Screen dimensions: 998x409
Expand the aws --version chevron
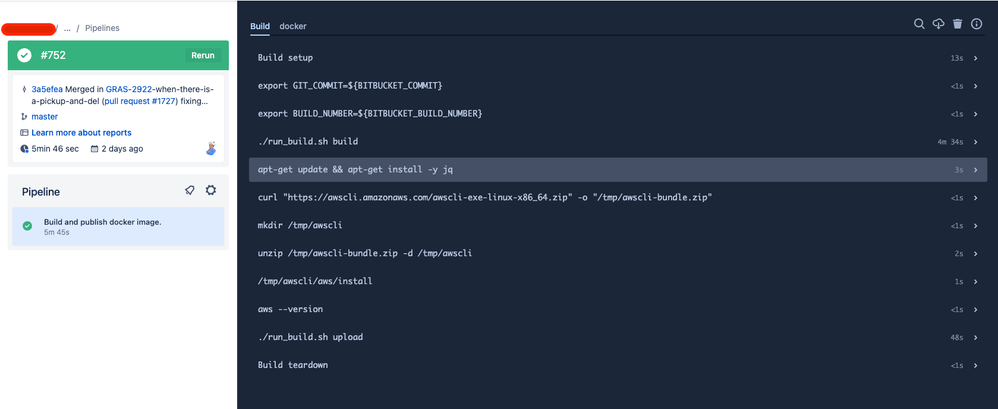(x=975, y=310)
